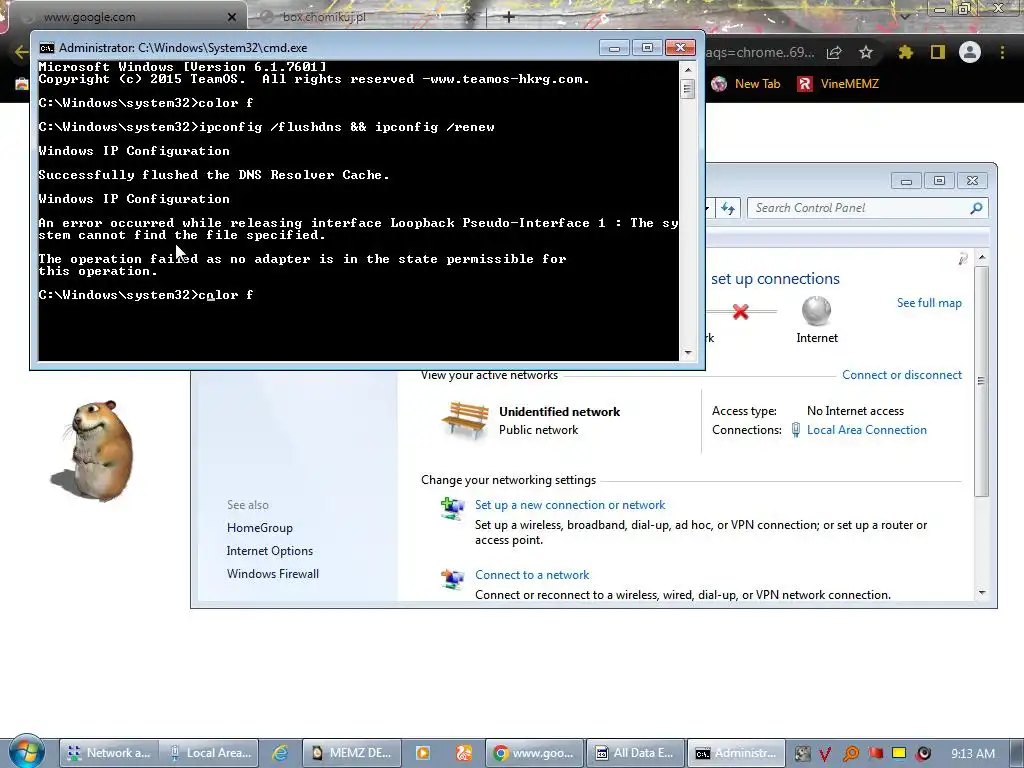Open the See full map link
Image resolution: width=1024 pixels, height=768 pixels.
(x=929, y=303)
